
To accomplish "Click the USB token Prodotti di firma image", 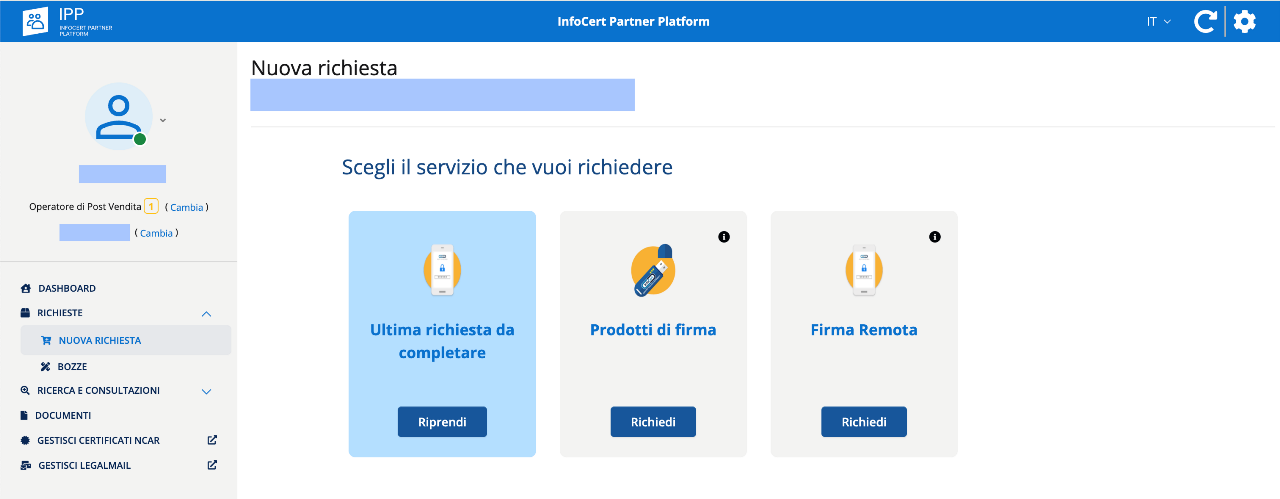I will click(x=653, y=270).
